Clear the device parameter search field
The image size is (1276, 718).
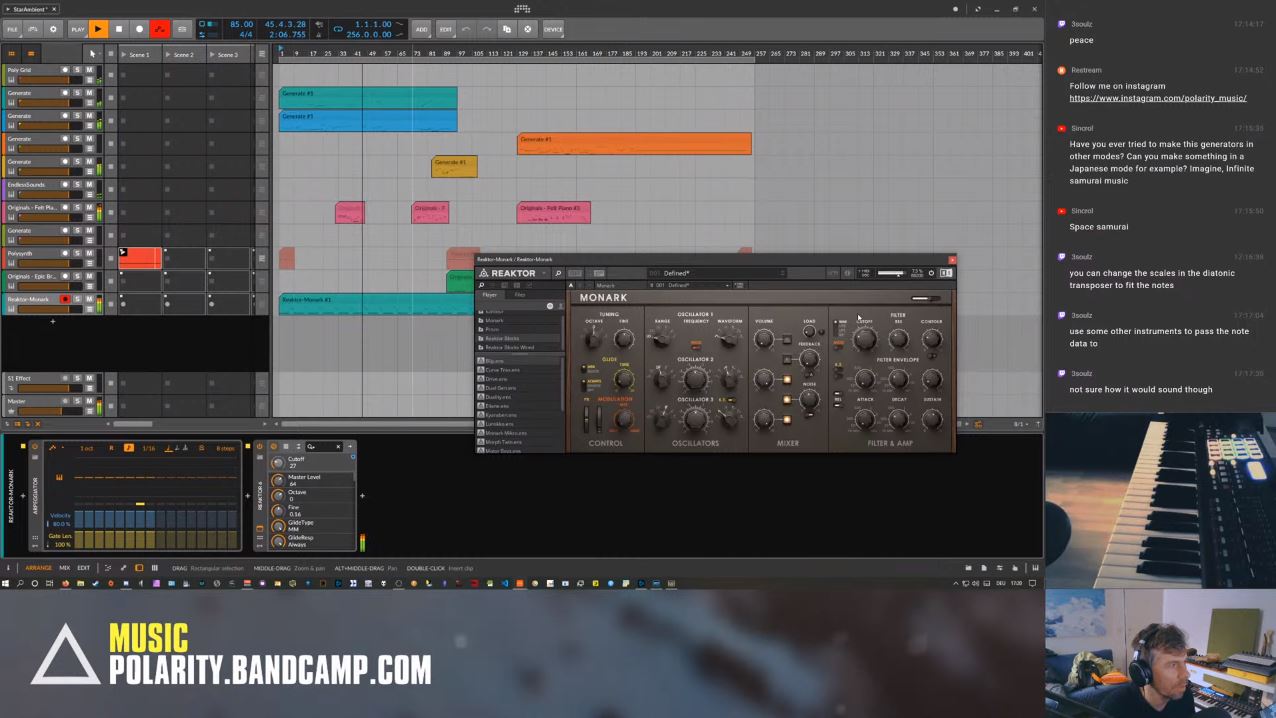click(x=338, y=447)
